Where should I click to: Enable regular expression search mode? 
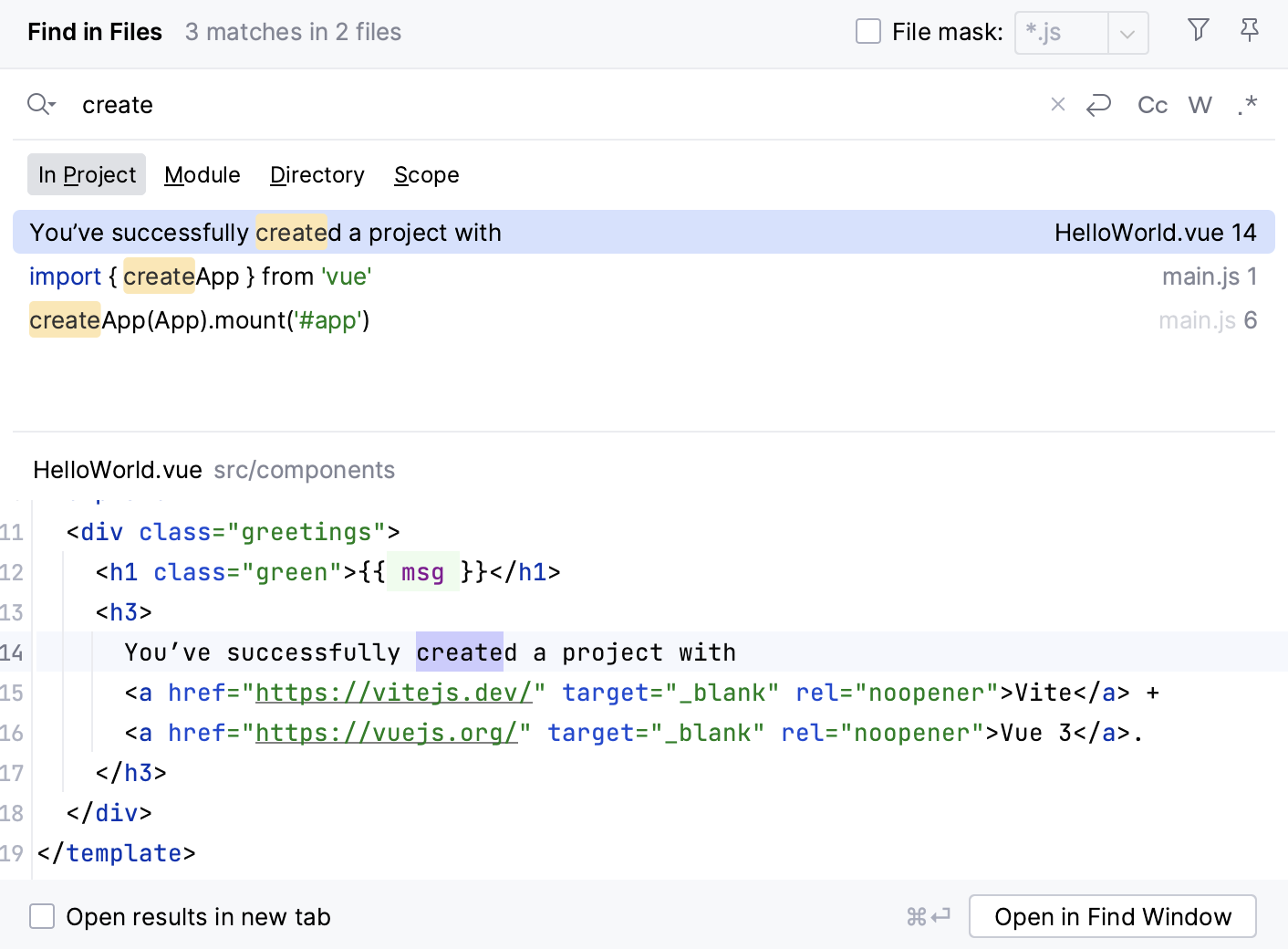[x=1247, y=105]
